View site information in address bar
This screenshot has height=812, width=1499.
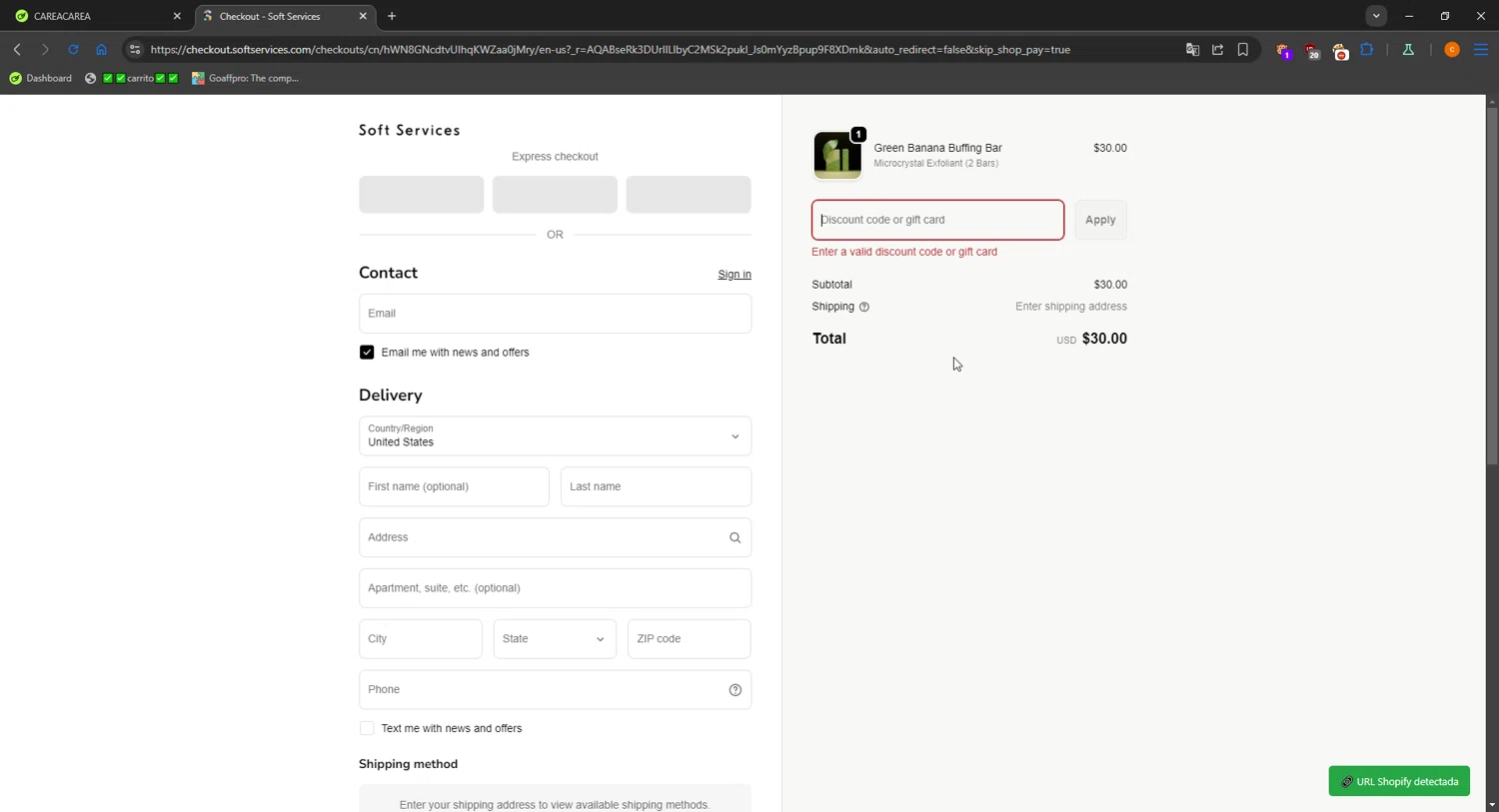click(135, 49)
